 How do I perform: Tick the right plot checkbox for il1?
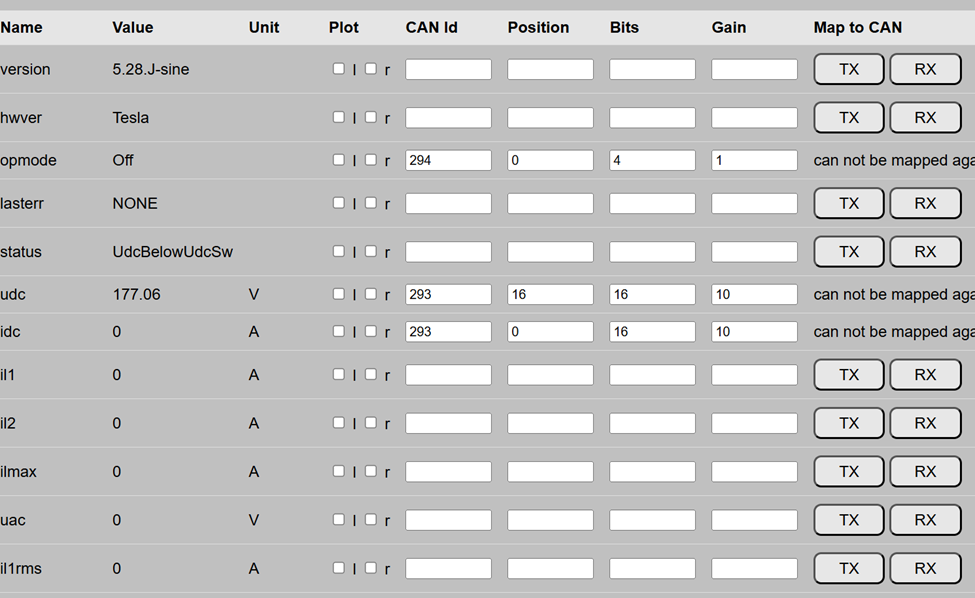[371, 374]
